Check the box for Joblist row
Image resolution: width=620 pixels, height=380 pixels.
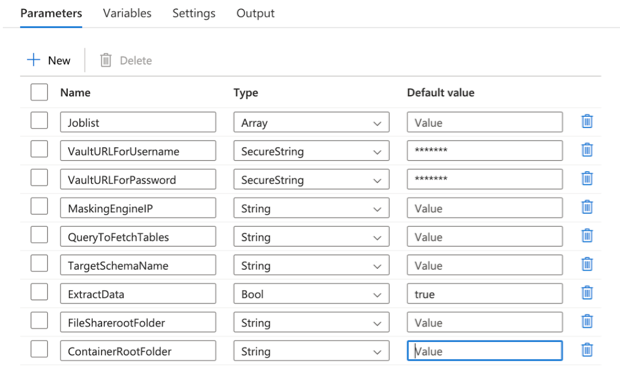pyautogui.click(x=39, y=120)
